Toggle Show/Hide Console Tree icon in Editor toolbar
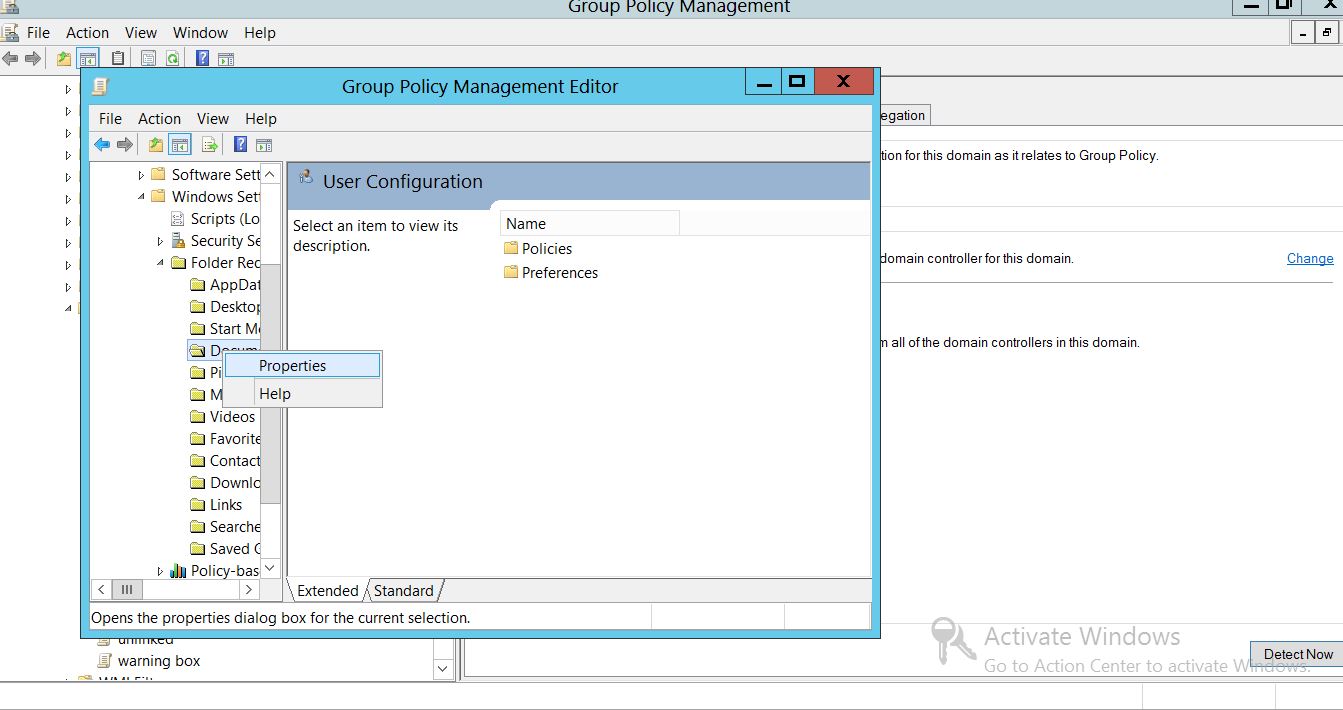Screen dimensions: 1343x710 pos(180,145)
